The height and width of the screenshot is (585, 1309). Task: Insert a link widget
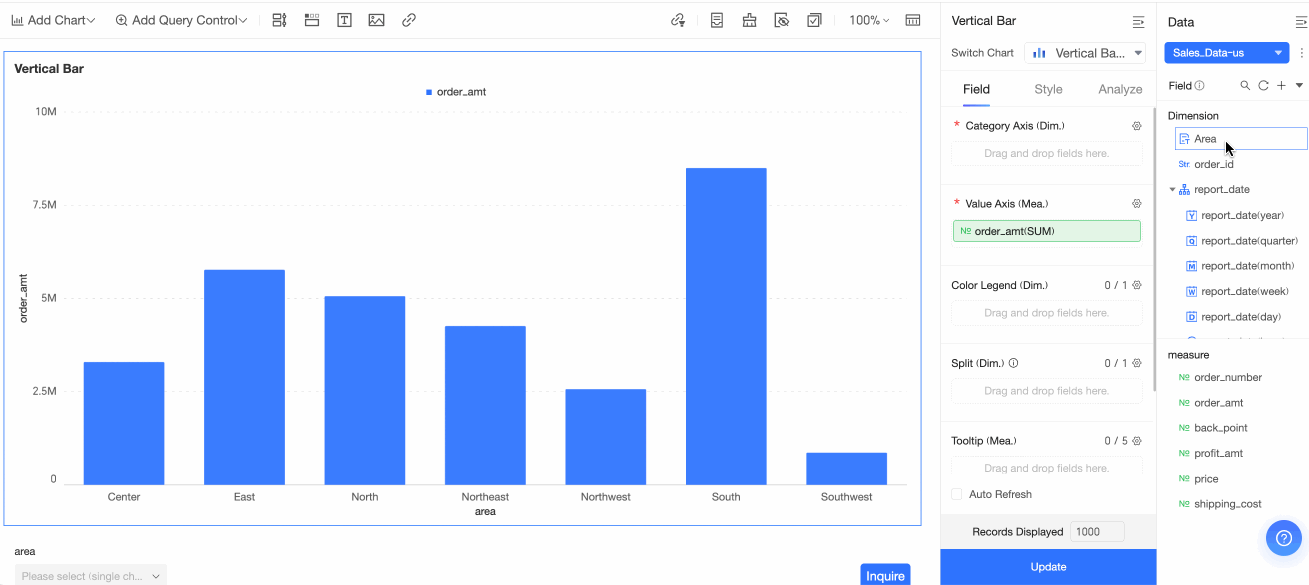coord(409,20)
